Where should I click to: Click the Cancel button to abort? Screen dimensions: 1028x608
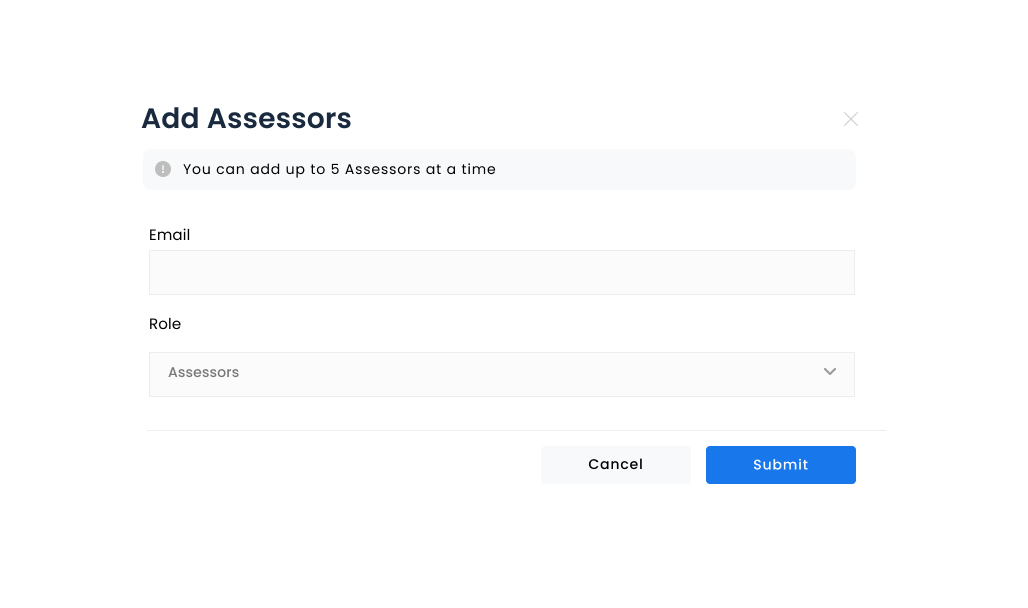click(x=615, y=464)
